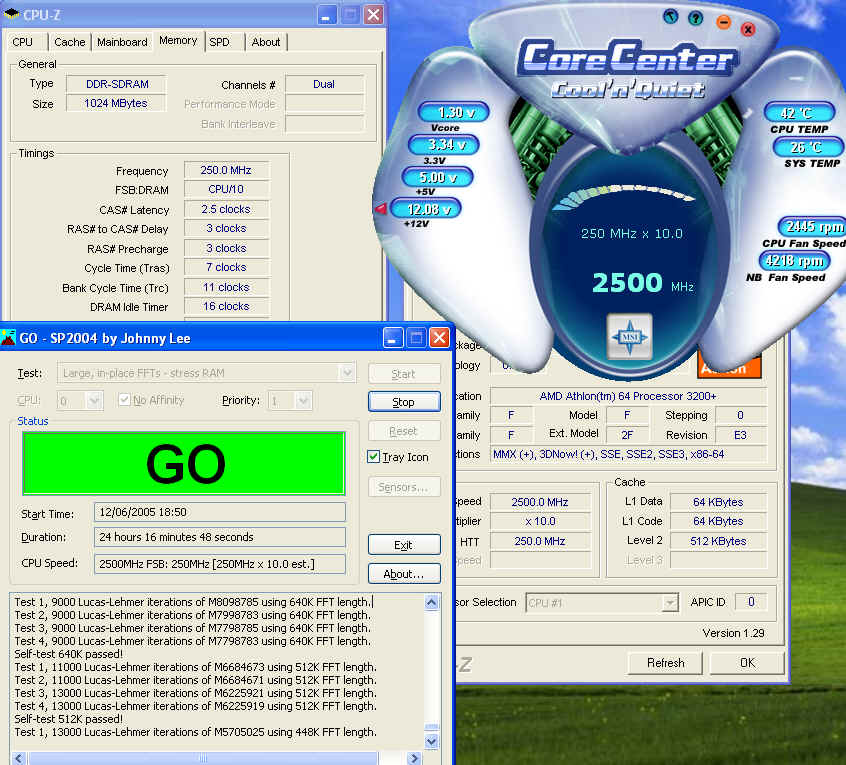Open CoreCenter settings with the hammer icon
This screenshot has height=765, width=846.
click(671, 17)
